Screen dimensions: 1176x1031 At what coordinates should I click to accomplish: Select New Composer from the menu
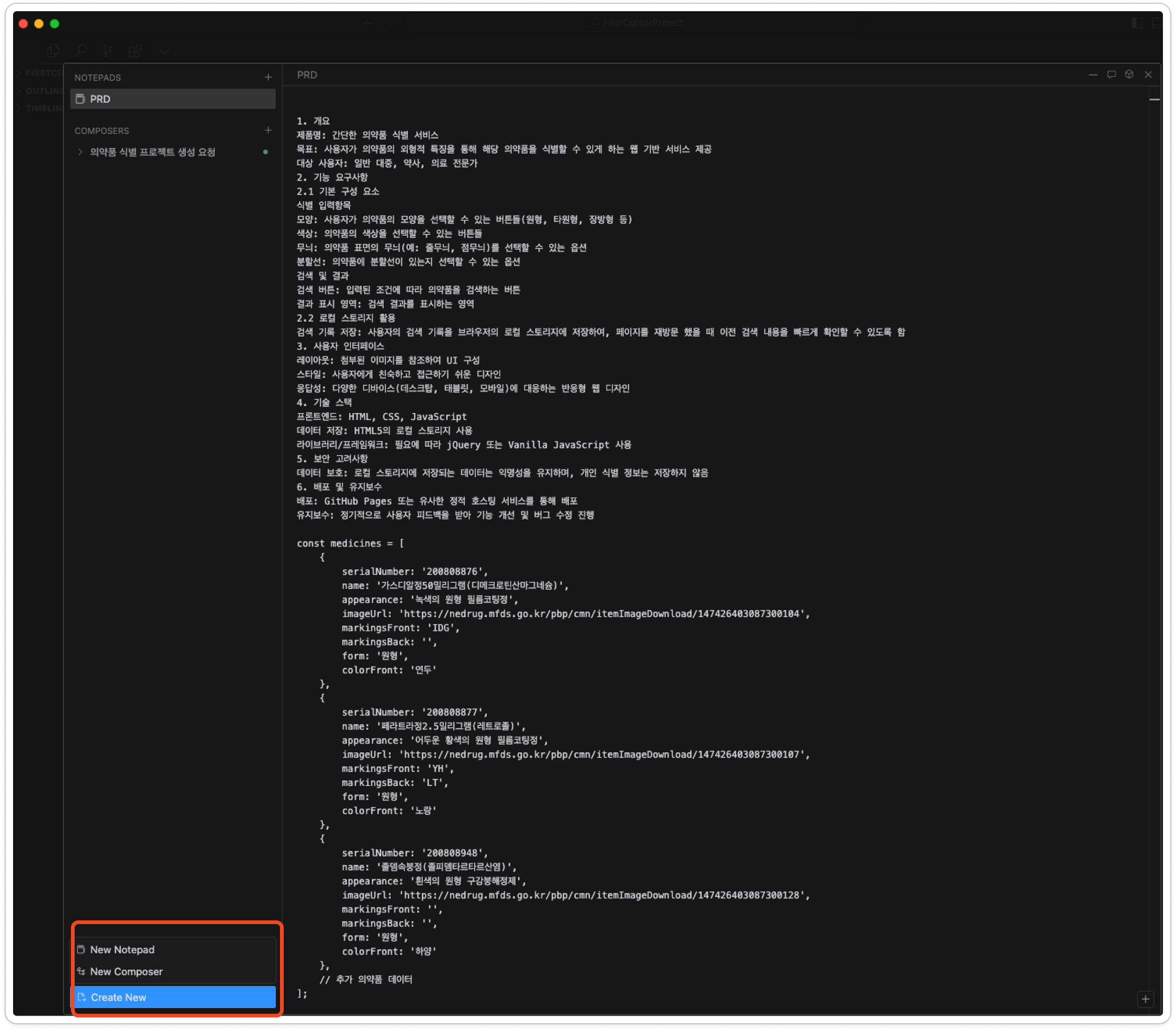pyautogui.click(x=126, y=971)
